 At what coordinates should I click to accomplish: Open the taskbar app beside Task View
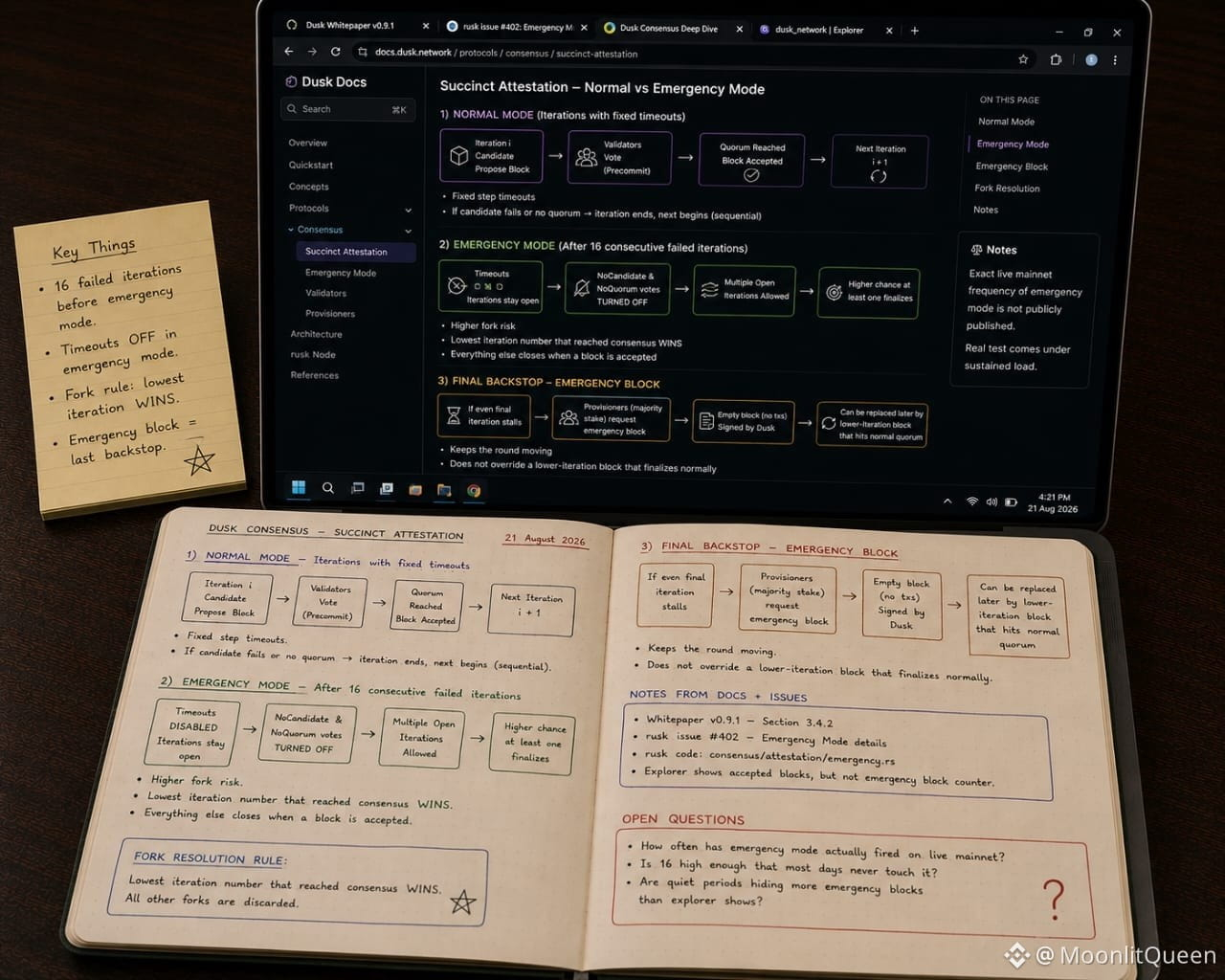pos(387,488)
